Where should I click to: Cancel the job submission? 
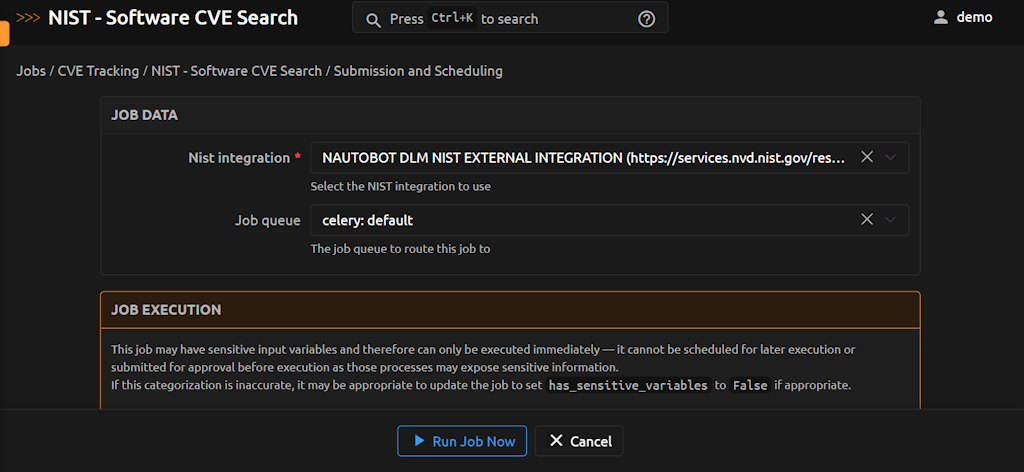tap(580, 441)
